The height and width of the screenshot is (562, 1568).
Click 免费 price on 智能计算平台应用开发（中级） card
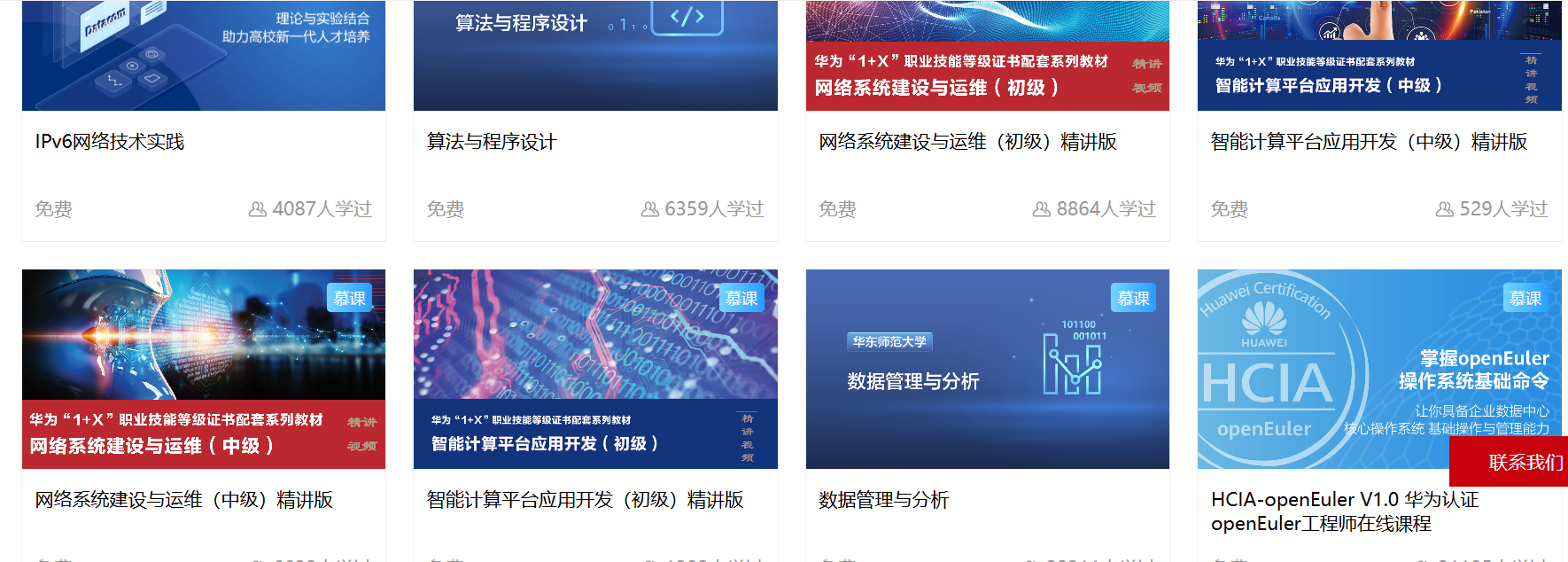point(1230,209)
